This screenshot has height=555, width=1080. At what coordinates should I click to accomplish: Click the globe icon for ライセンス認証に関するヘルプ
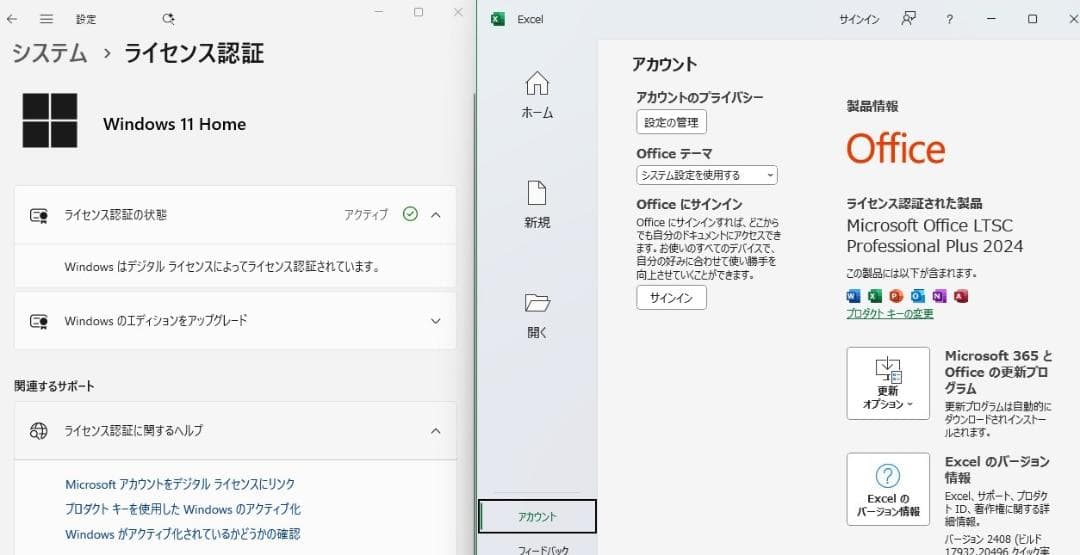tap(39, 431)
